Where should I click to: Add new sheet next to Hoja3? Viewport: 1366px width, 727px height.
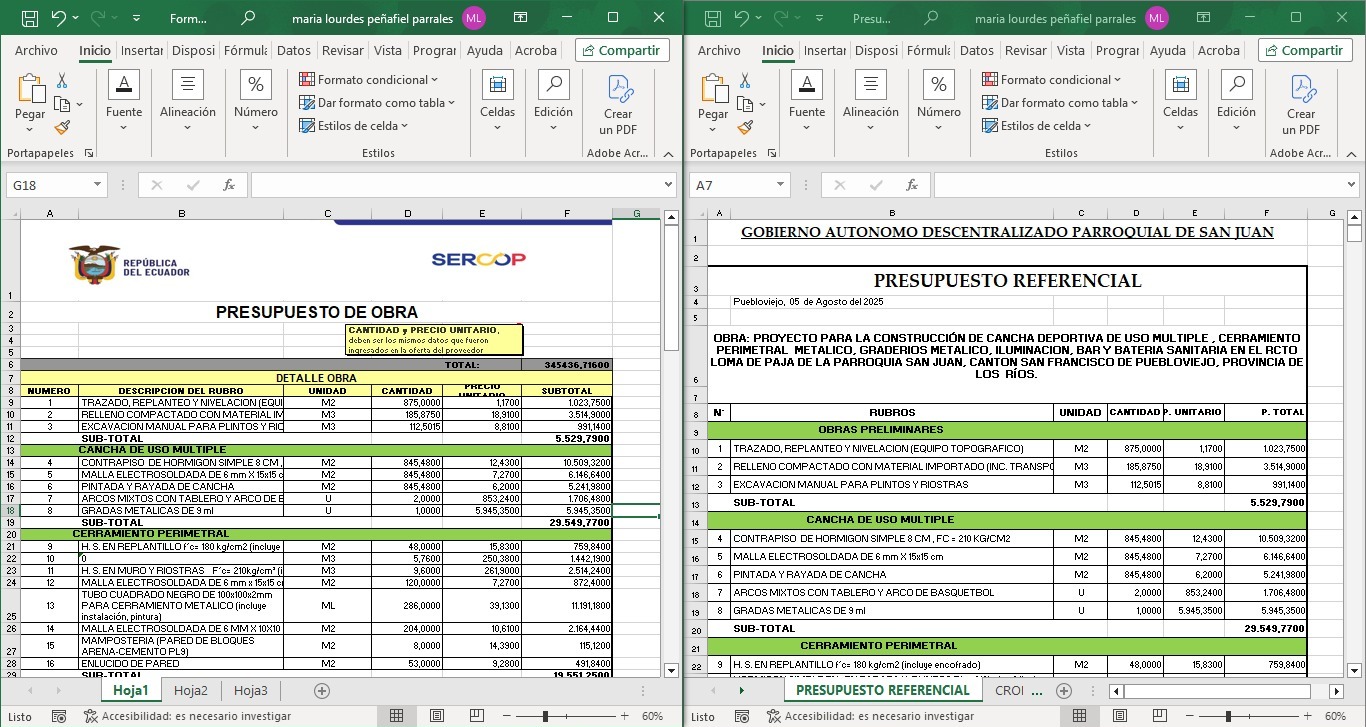tap(322, 690)
